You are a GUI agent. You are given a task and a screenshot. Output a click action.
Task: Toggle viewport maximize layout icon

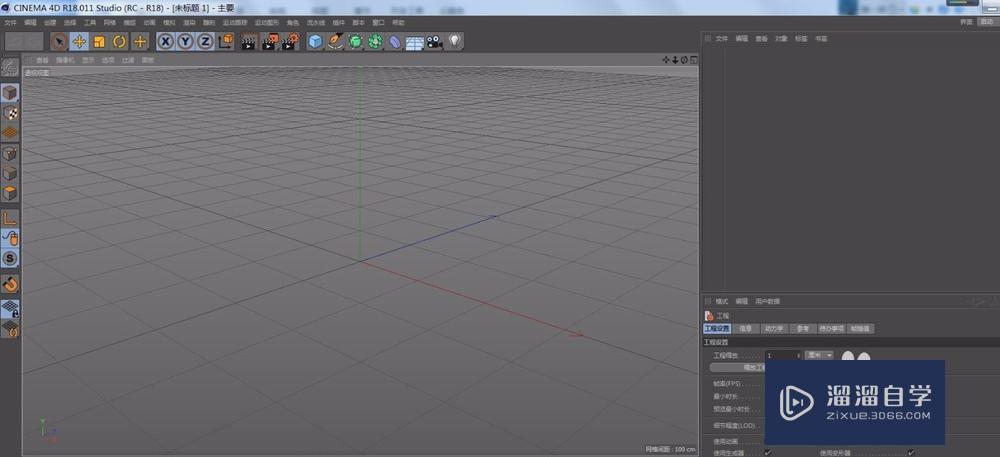coord(693,60)
